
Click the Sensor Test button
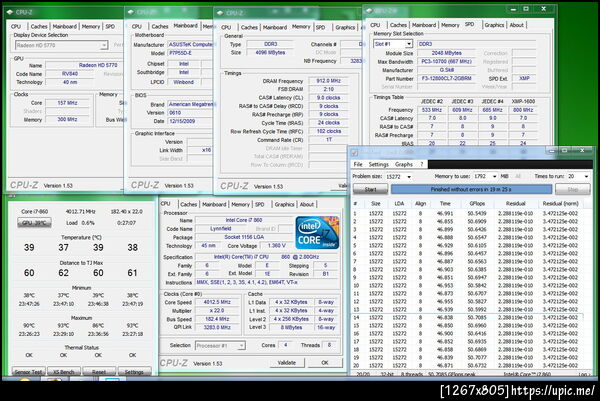point(28,371)
